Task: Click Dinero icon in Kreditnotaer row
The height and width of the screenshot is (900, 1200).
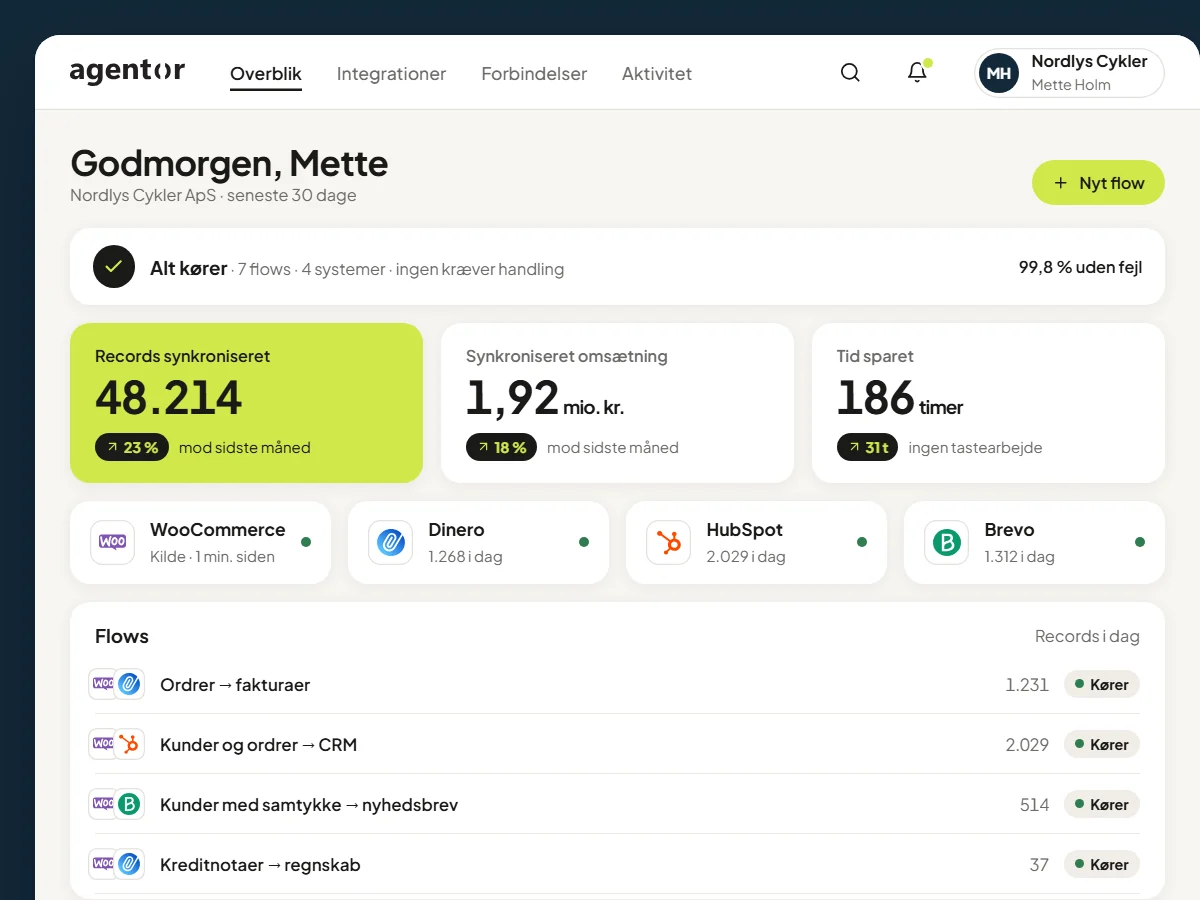Action: coord(129,864)
